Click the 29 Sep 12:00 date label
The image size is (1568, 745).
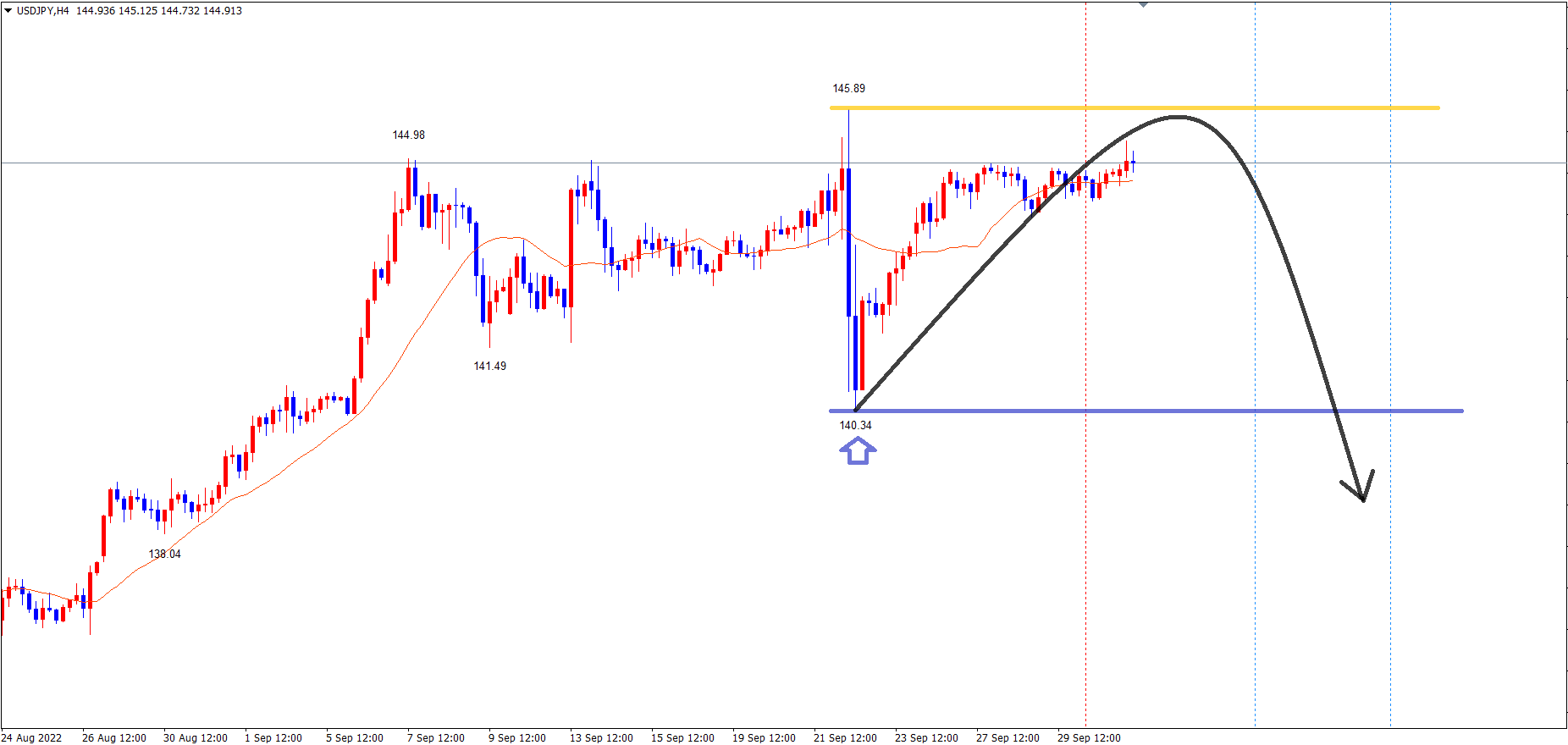[x=1089, y=737]
